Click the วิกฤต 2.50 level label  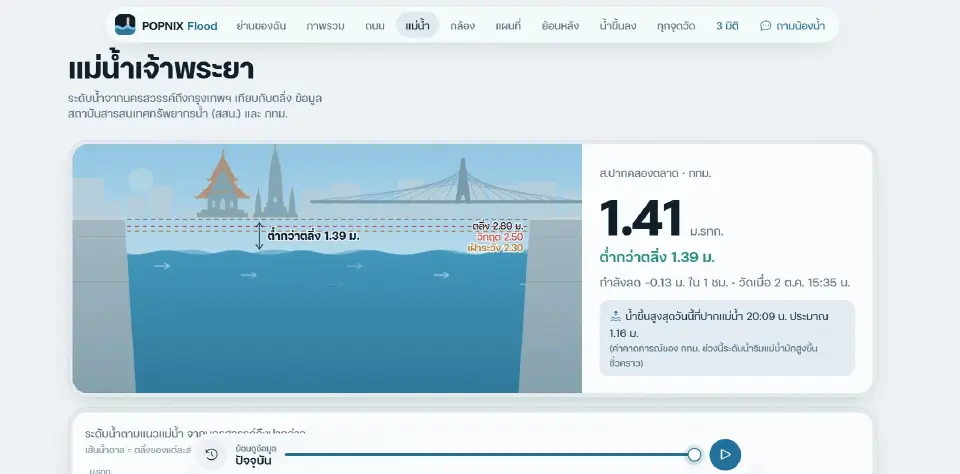500,237
